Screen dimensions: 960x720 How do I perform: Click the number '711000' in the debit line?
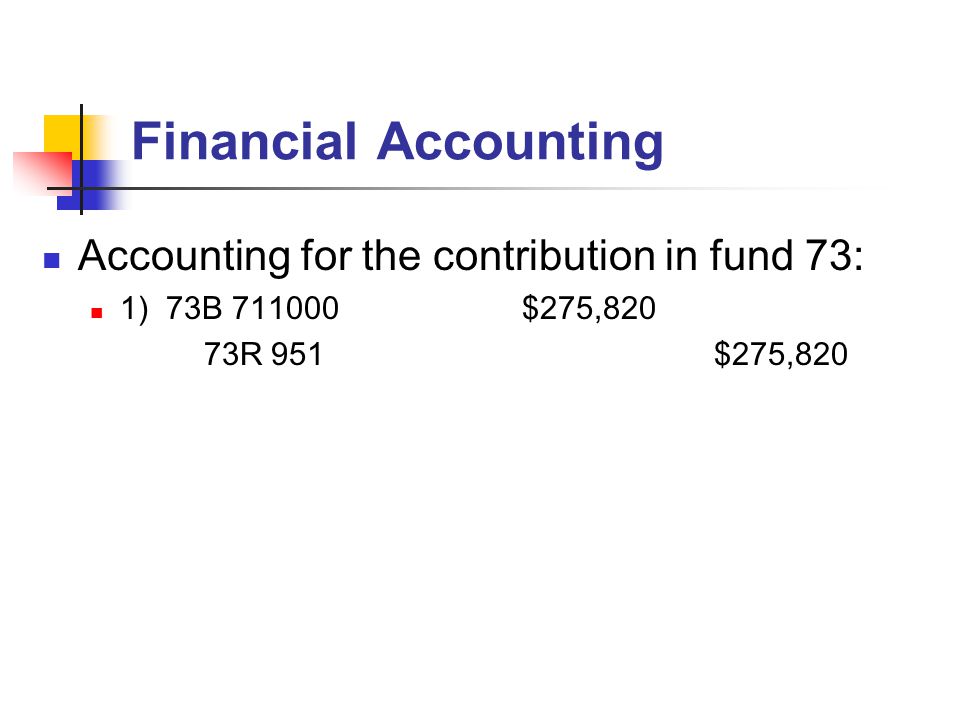285,308
